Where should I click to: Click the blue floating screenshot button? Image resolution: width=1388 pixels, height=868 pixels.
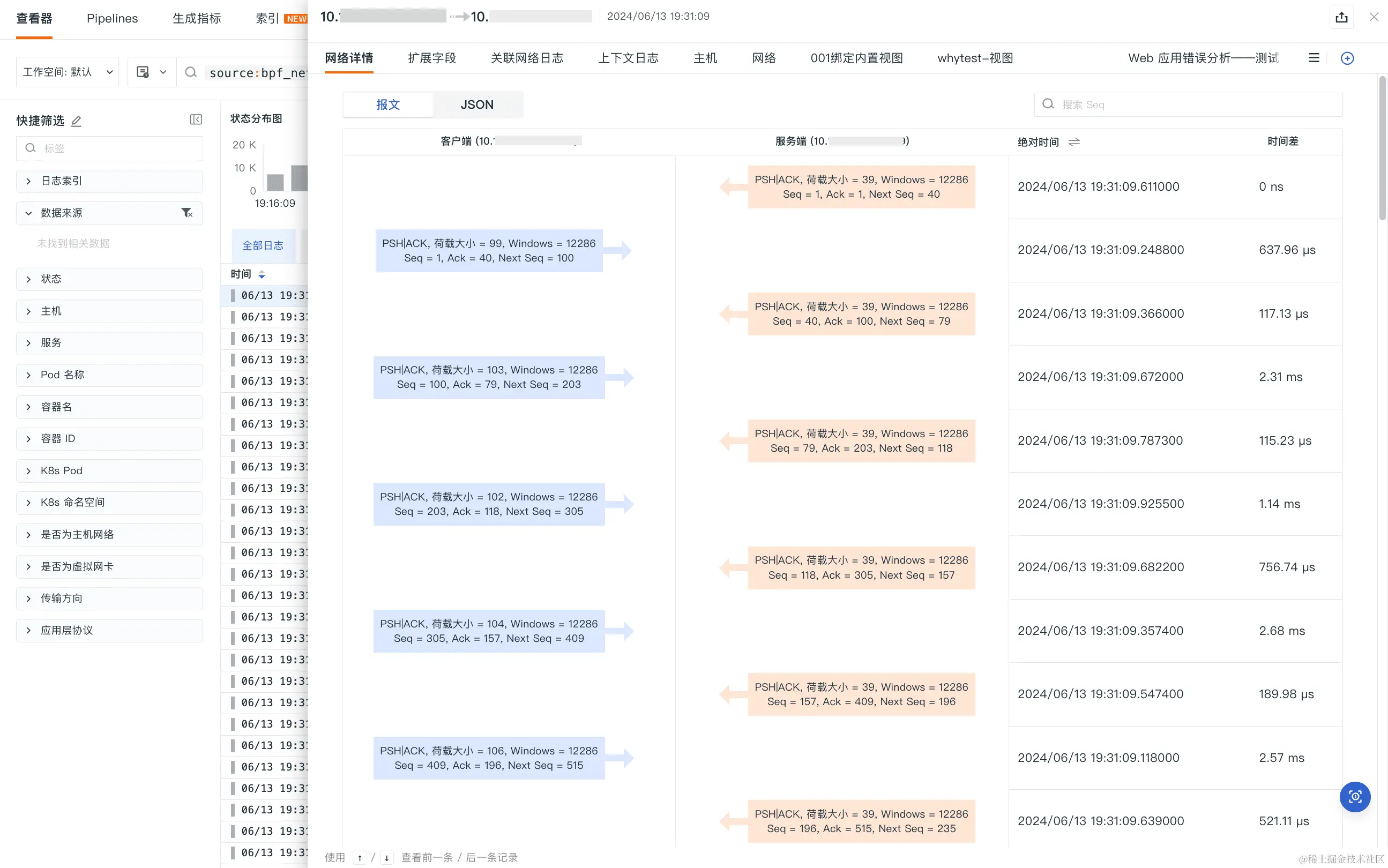point(1355,797)
